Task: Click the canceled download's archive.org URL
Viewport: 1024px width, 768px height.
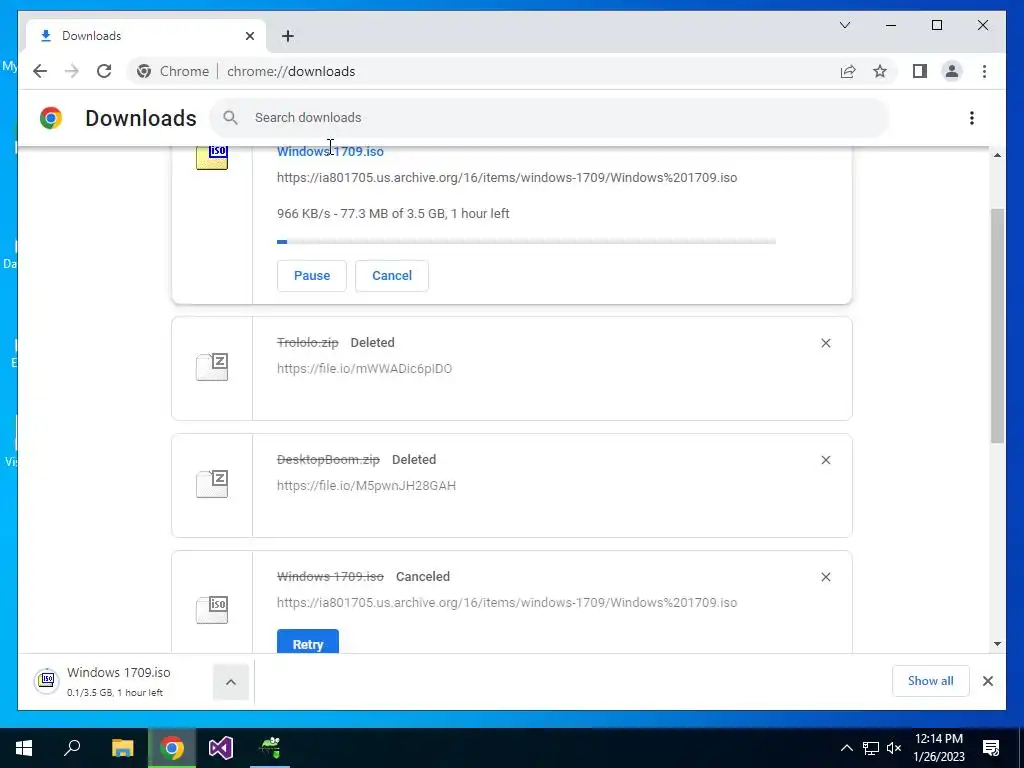Action: pos(507,602)
